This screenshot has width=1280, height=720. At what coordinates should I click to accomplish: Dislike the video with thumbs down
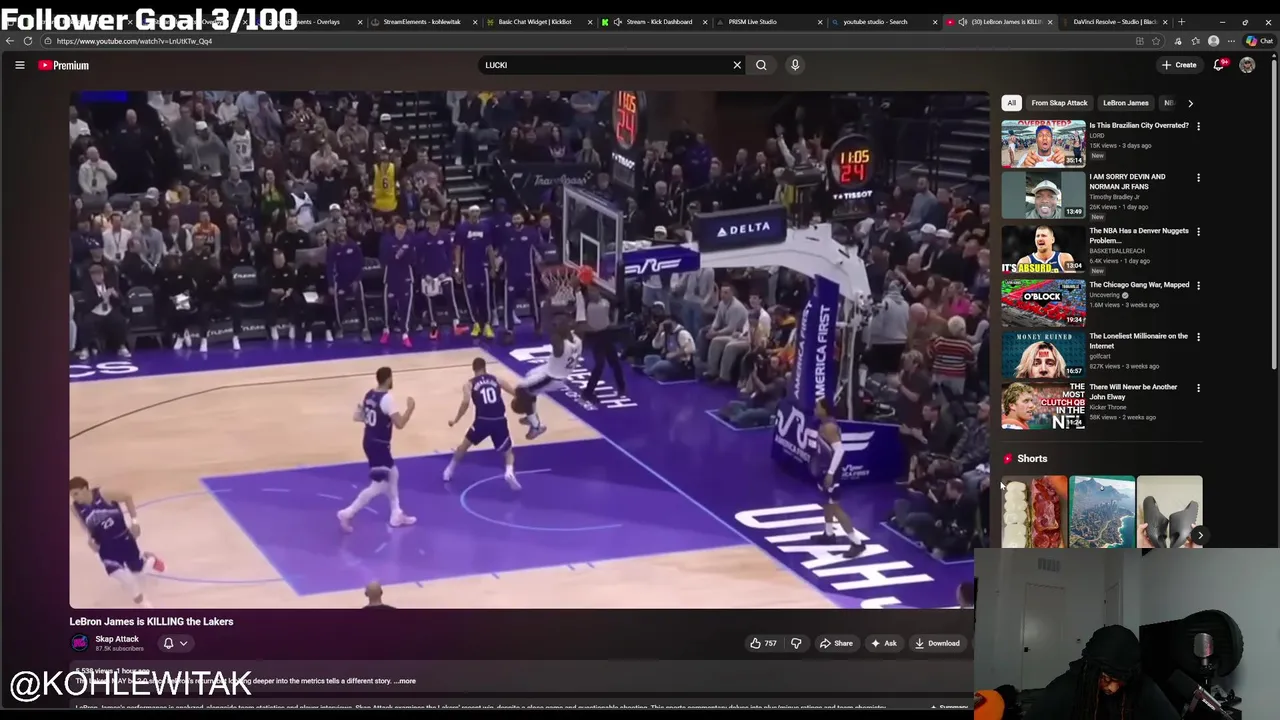(796, 643)
